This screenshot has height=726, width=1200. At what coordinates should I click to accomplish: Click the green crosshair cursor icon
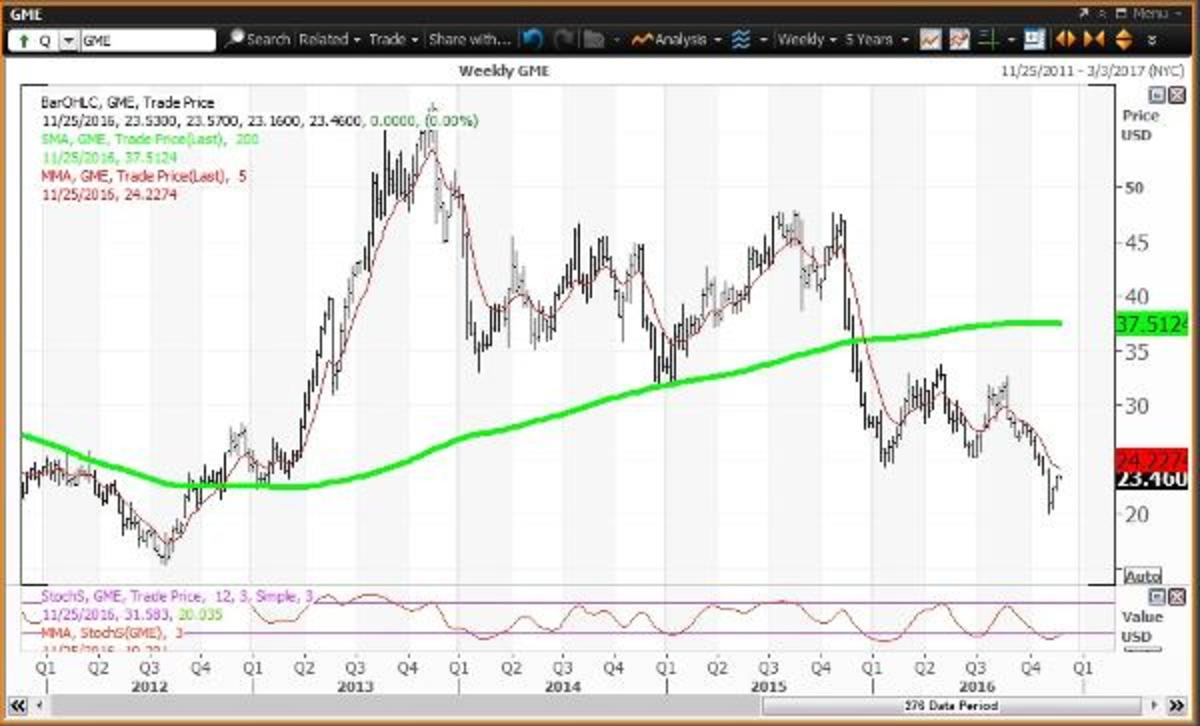988,40
